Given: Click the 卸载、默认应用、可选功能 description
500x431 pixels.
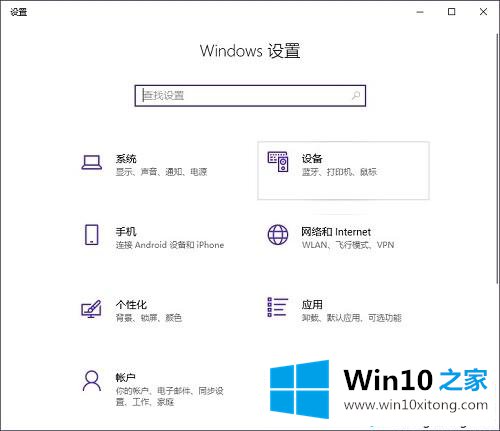Looking at the screenshot, I should [x=352, y=318].
